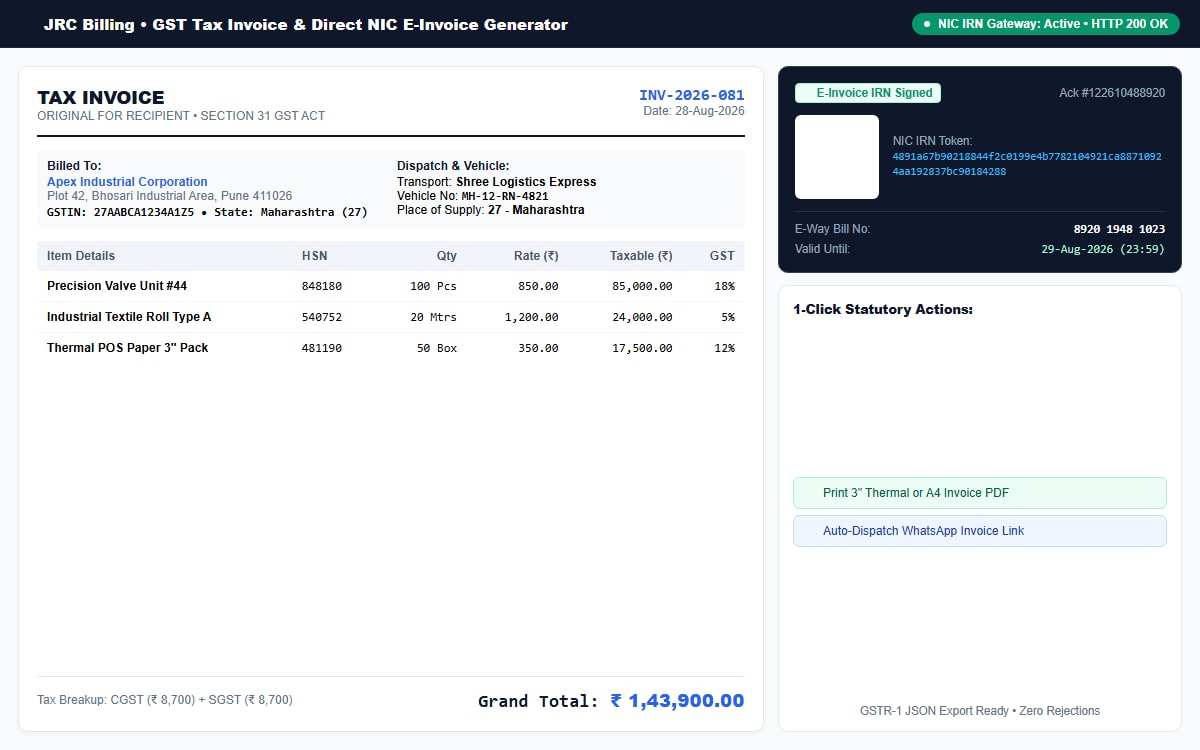Click the Tax Breakup CGST + SGST line
The width and height of the screenshot is (1200, 750).
[x=165, y=700]
